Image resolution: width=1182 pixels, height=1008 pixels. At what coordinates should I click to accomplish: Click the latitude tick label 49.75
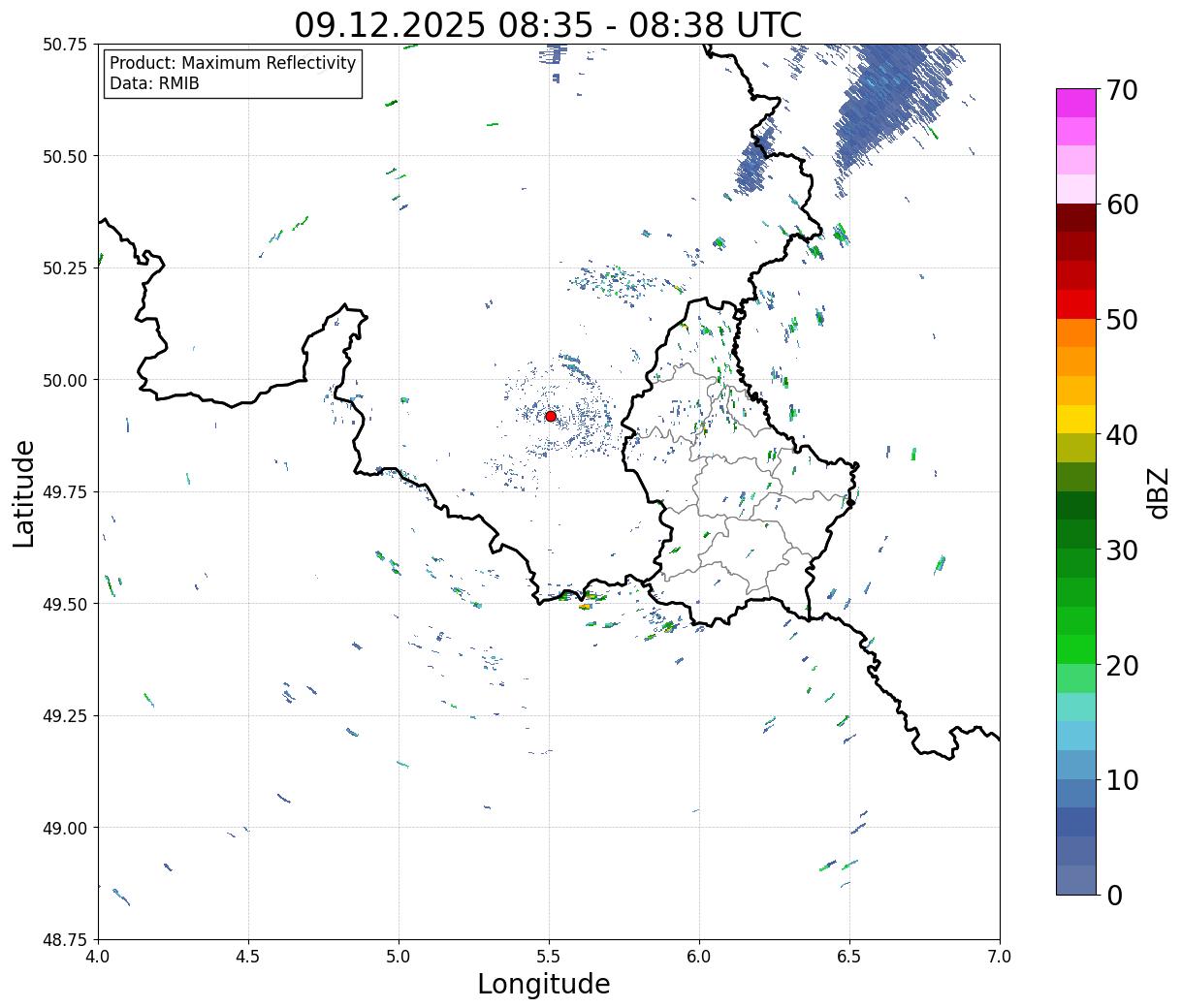[65, 492]
